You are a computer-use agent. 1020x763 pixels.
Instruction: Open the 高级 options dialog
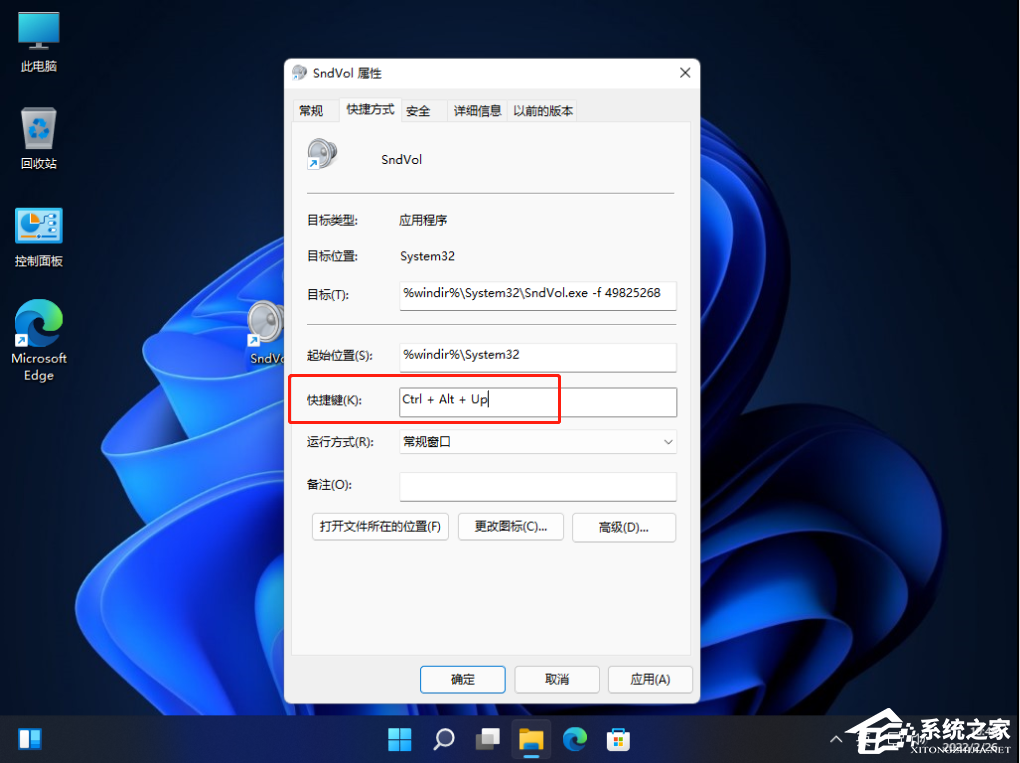point(623,527)
